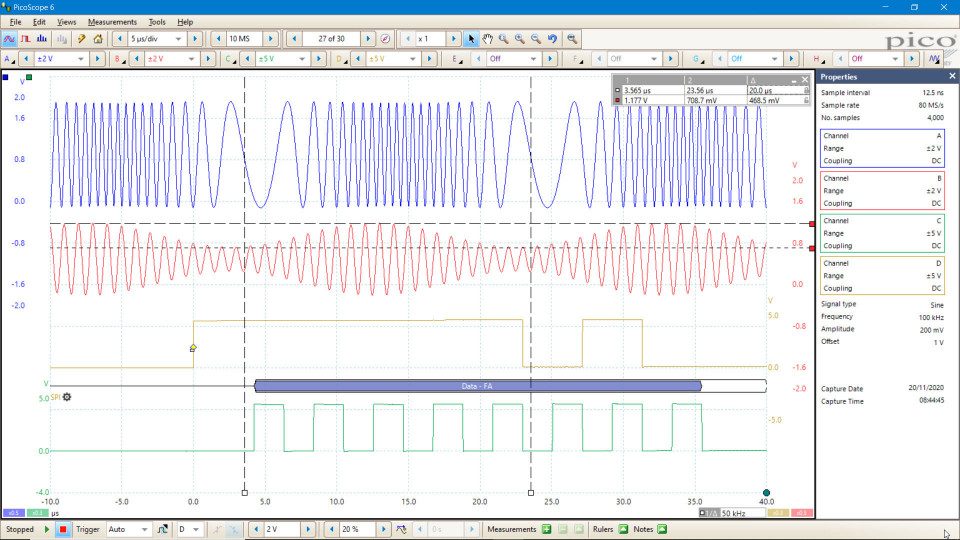Open the Tools menu
960x540 pixels.
(157, 21)
